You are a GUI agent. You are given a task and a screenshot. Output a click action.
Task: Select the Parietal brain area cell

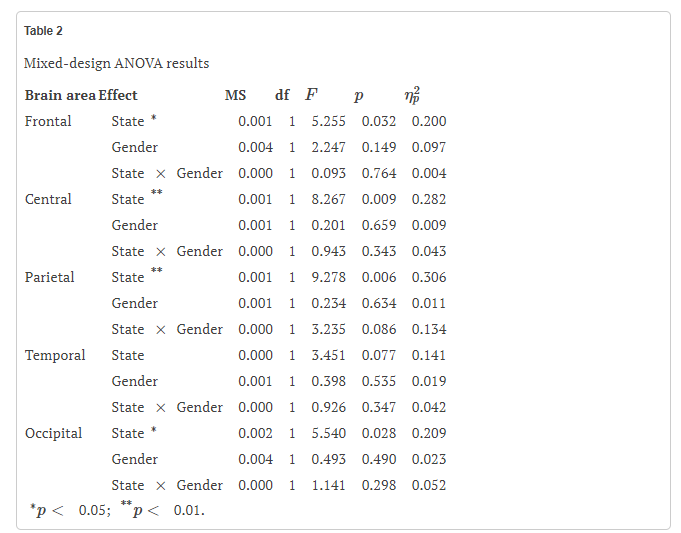coord(50,277)
